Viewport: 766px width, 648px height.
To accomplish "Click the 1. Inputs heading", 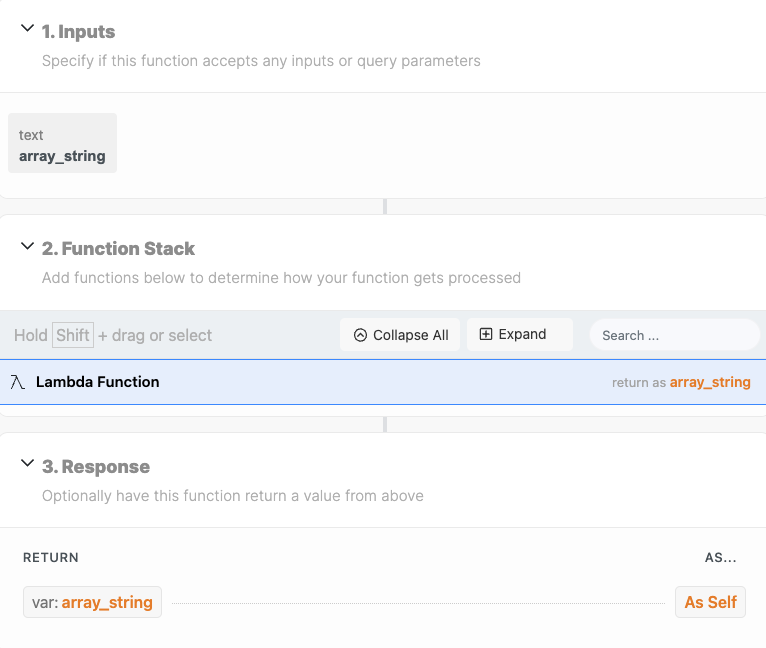I will click(78, 32).
